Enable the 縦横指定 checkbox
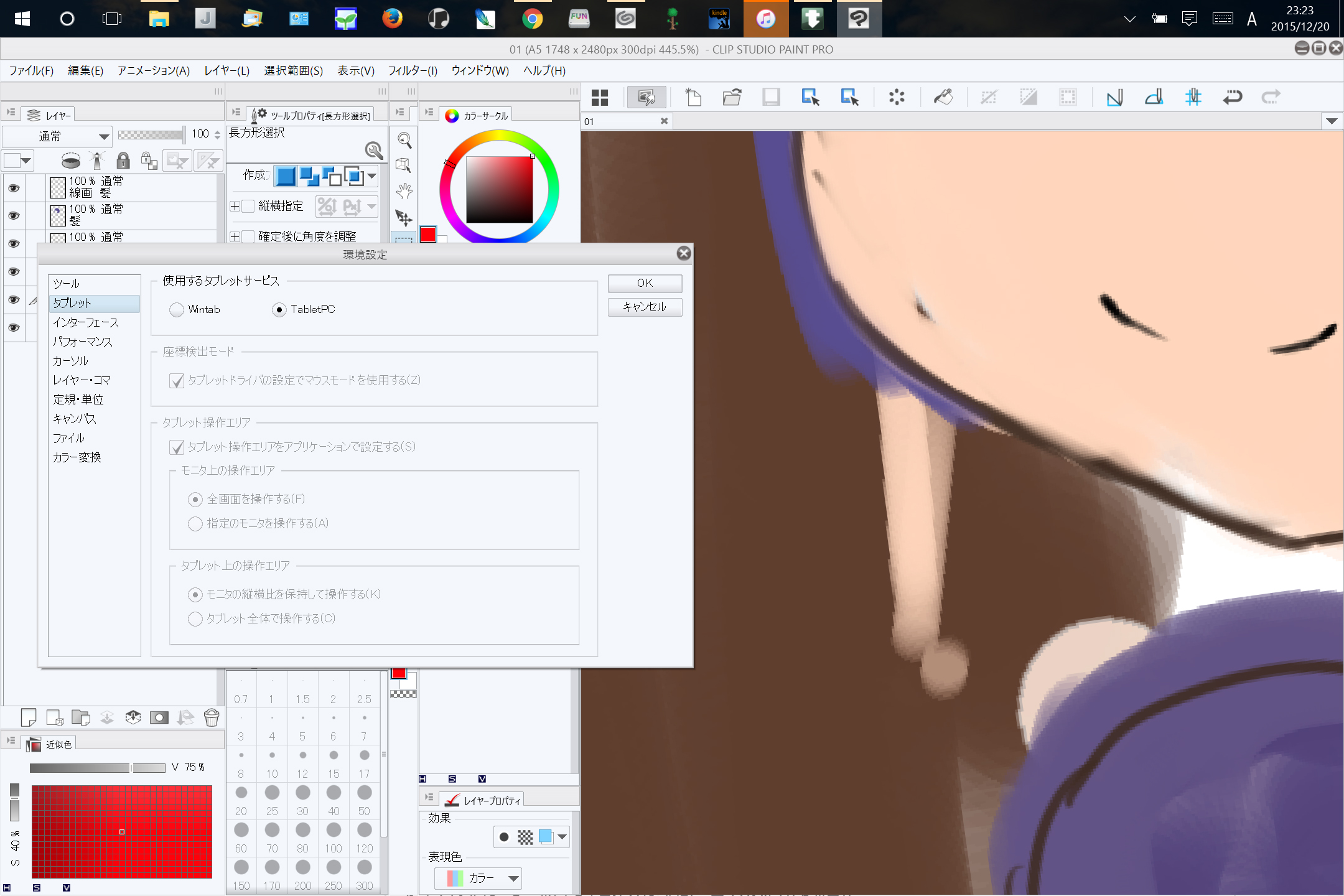Viewport: 1344px width, 896px height. pos(248,206)
